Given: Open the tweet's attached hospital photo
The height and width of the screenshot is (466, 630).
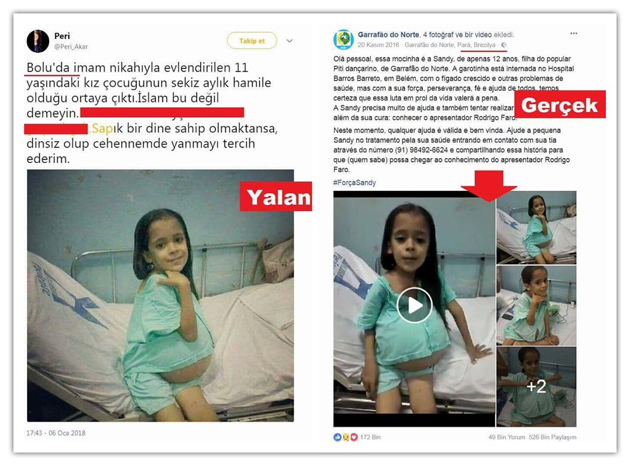Looking at the screenshot, I should [x=160, y=296].
